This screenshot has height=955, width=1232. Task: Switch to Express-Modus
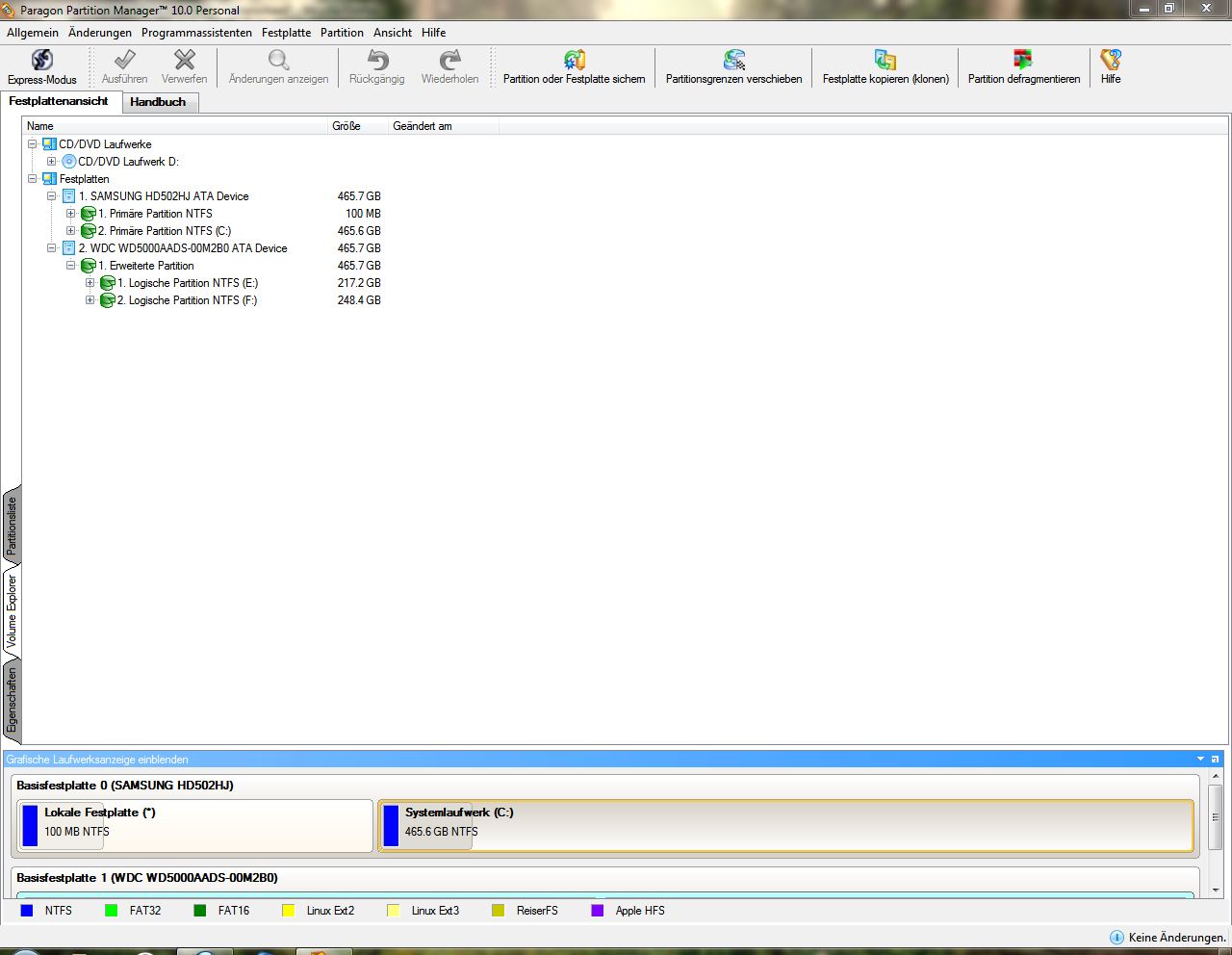click(42, 67)
